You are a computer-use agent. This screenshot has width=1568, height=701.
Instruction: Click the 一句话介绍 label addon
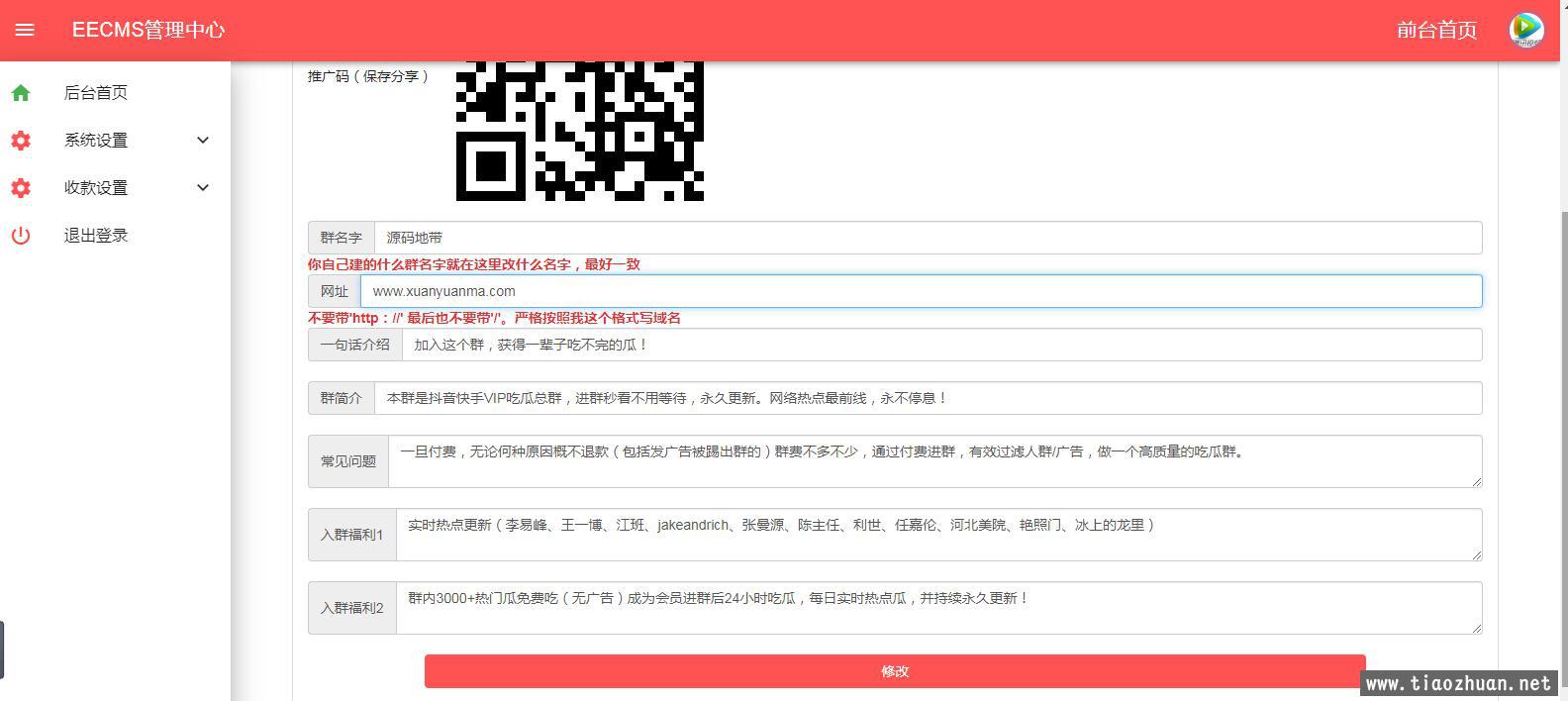coord(355,345)
